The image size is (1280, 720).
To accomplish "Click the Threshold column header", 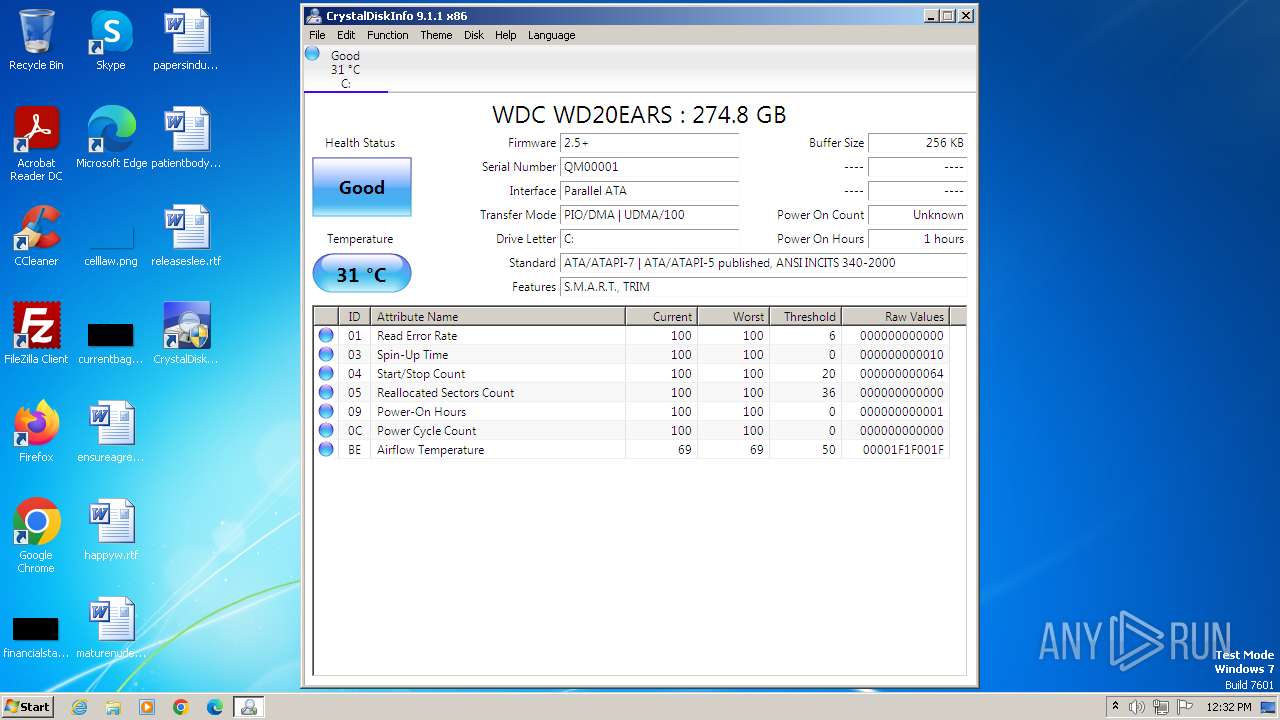I will tap(805, 317).
